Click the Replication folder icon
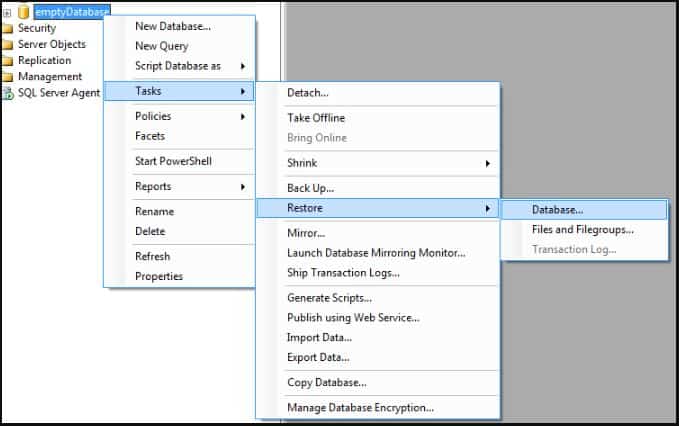The height and width of the screenshot is (426, 679). pyautogui.click(x=7, y=61)
